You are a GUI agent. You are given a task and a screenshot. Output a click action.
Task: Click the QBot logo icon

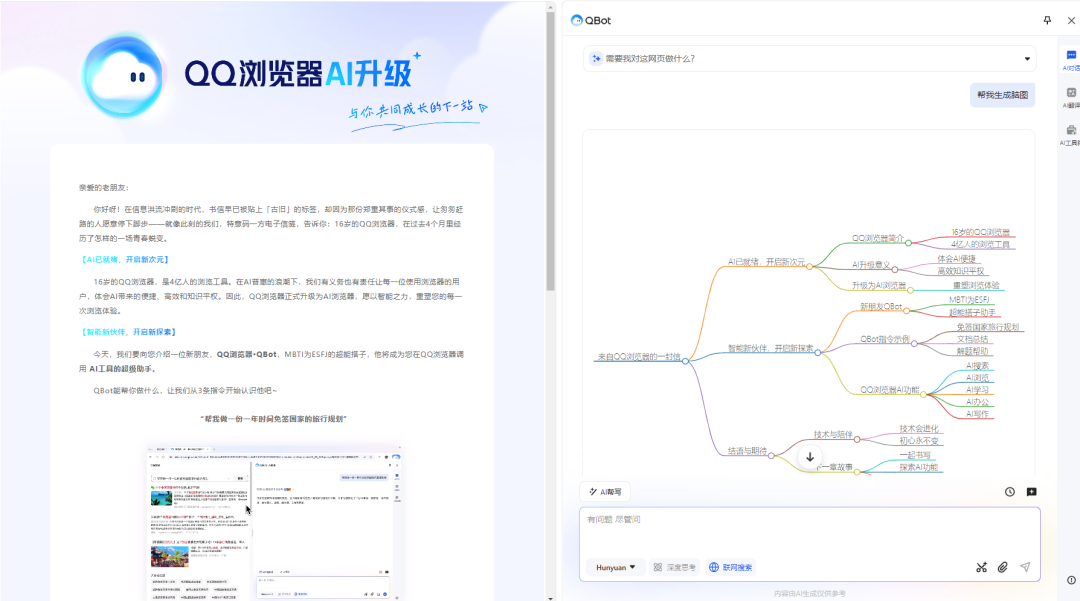click(x=577, y=20)
